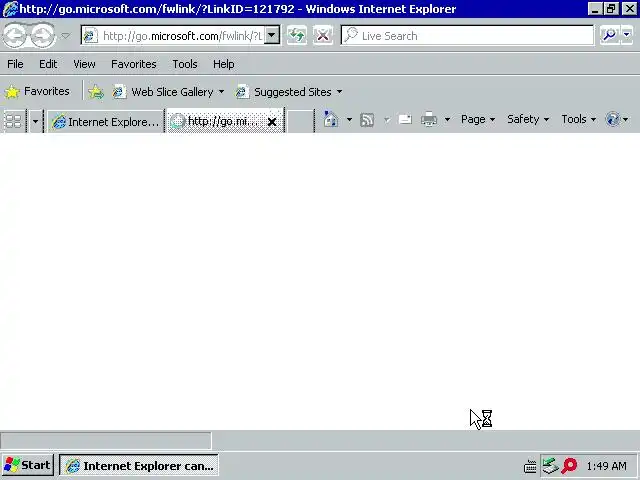640x480 pixels.
Task: Open the tab list dropdown arrow
Action: tap(35, 121)
